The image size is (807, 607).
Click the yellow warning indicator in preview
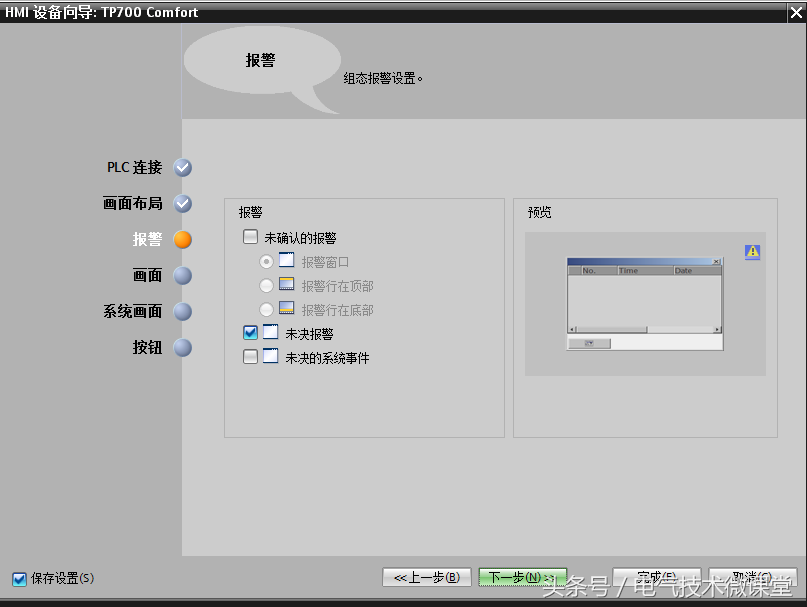point(752,252)
